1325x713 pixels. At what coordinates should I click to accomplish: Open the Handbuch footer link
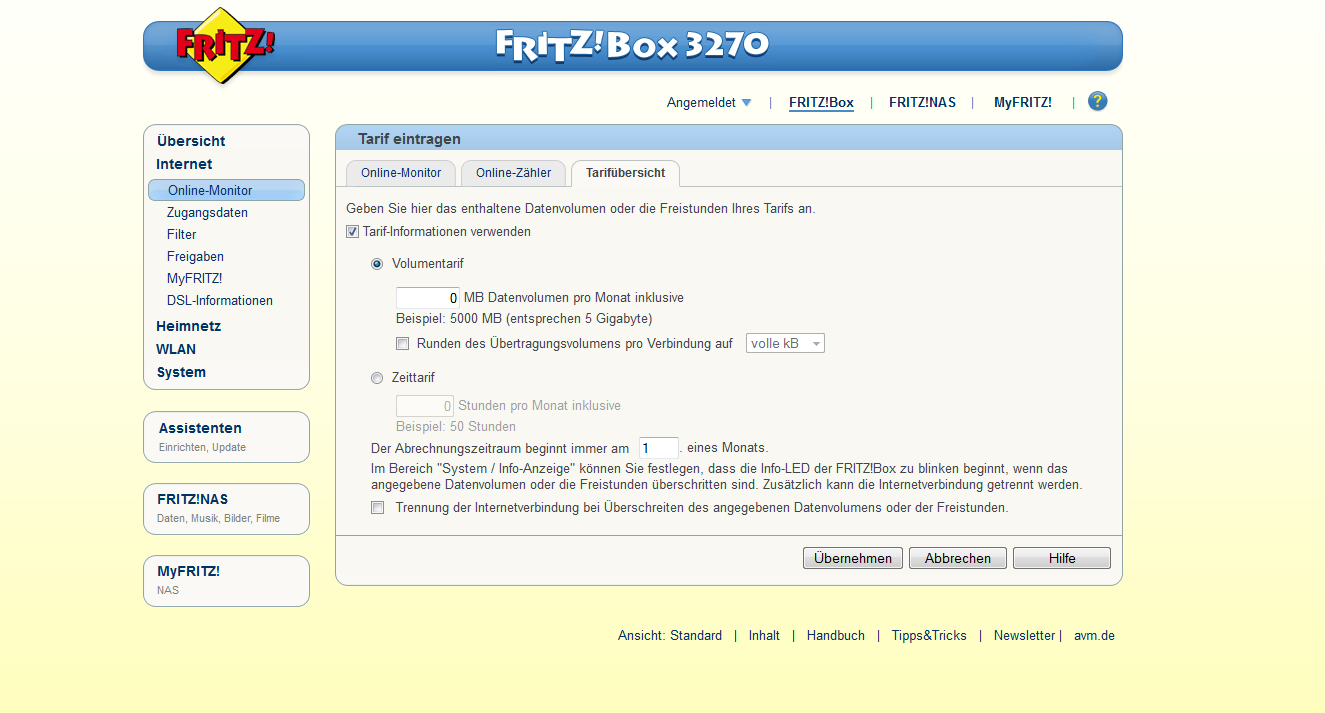click(836, 636)
